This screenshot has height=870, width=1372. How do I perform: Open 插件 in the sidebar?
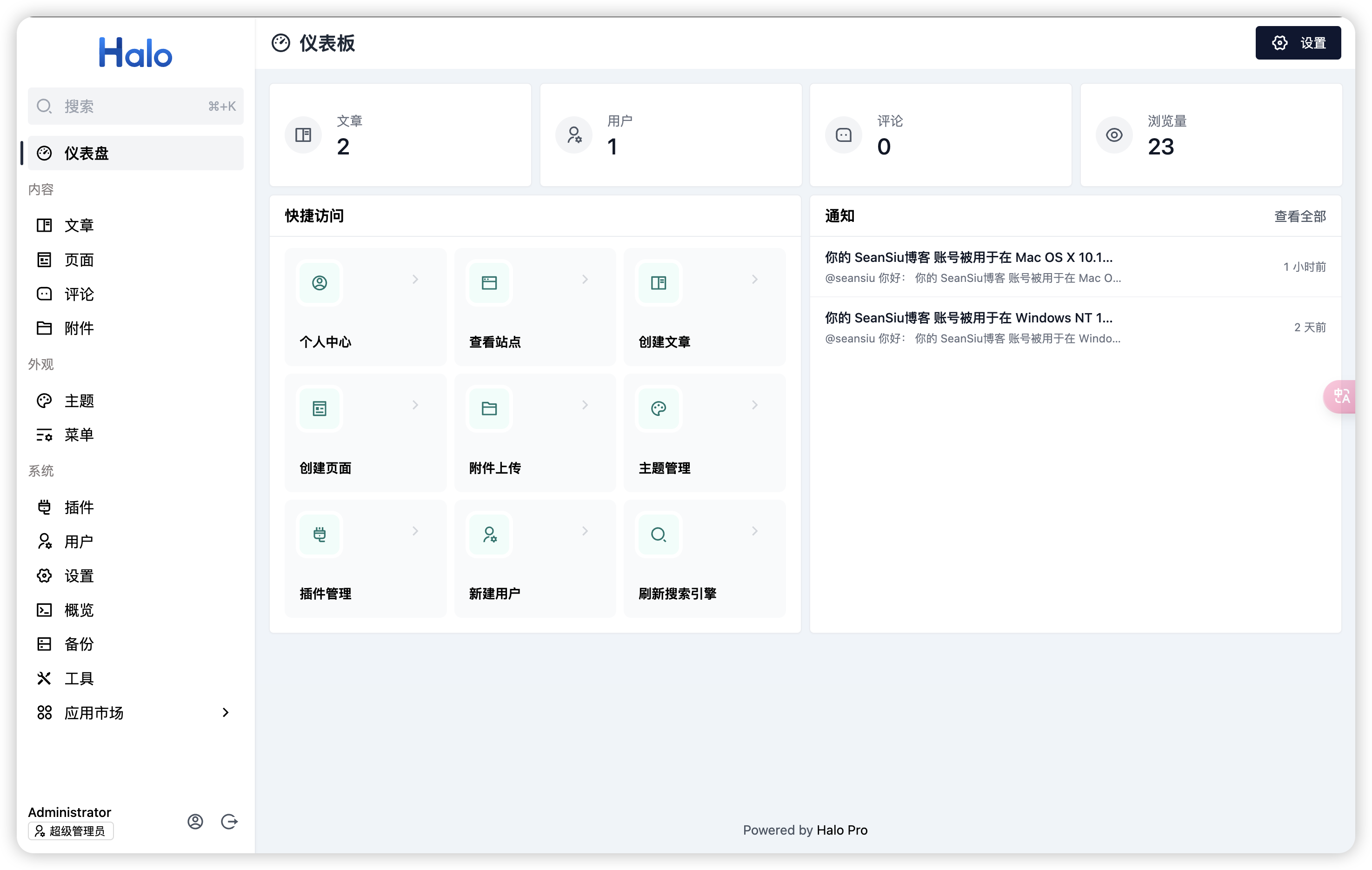[136, 508]
